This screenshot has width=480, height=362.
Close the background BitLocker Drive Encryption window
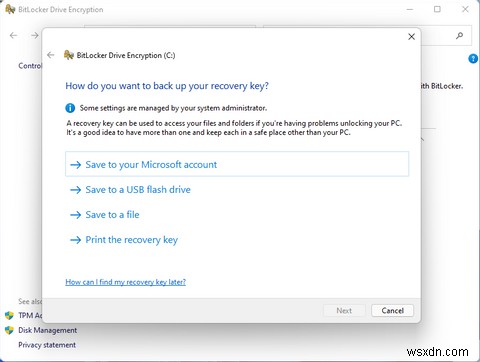(465, 9)
